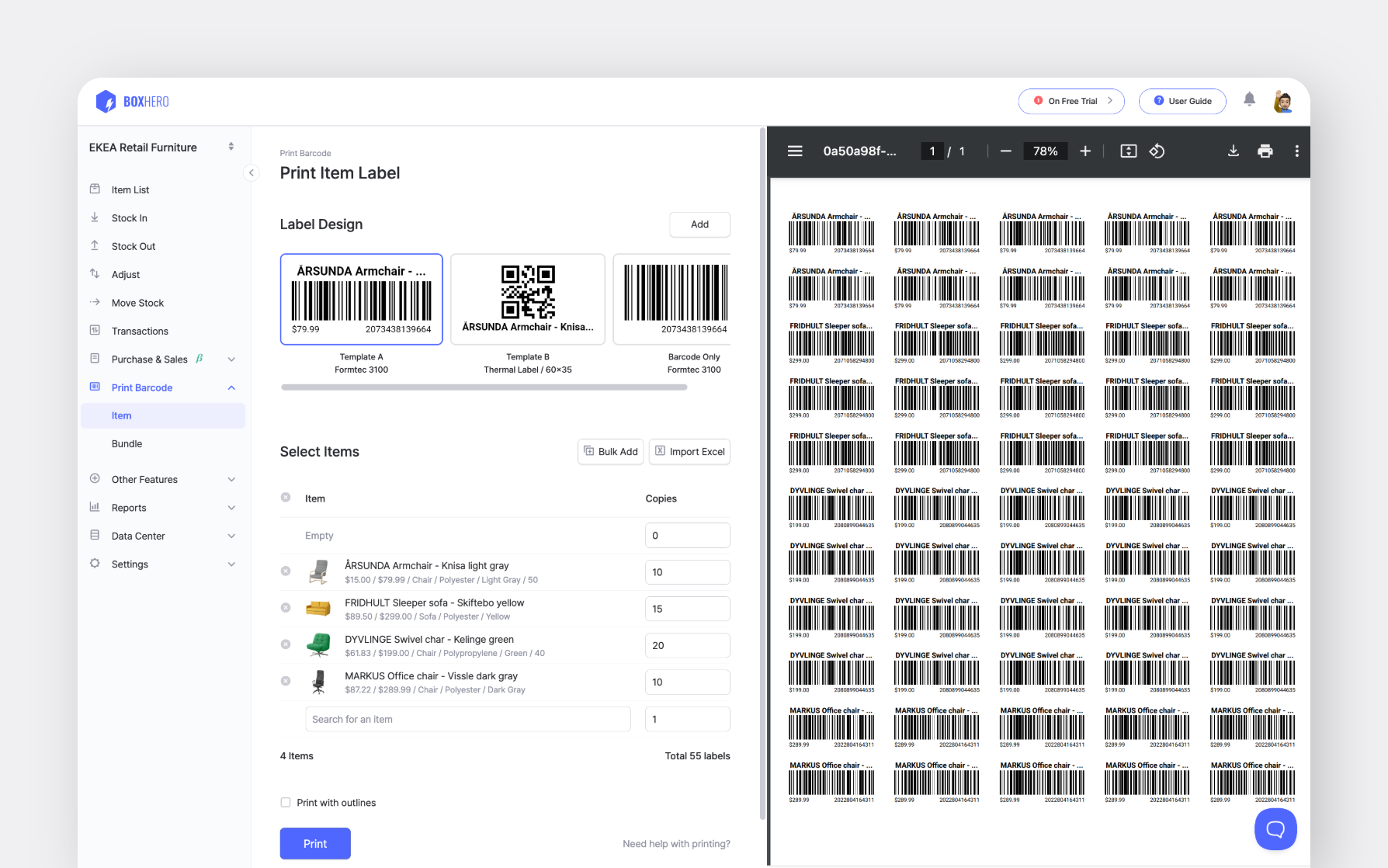This screenshot has height=868, width=1388.
Task: Expand the Settings section
Action: click(231, 564)
